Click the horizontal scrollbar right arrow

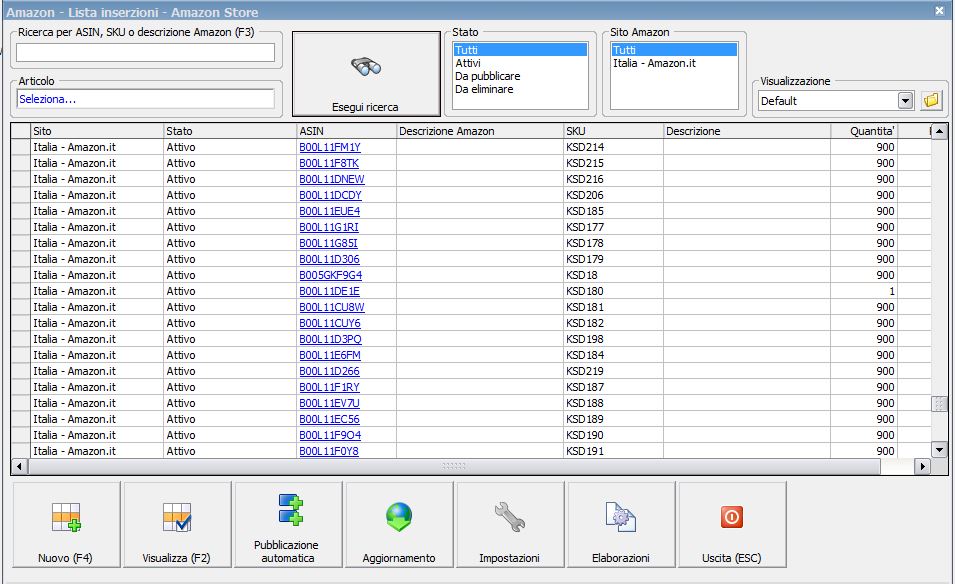click(923, 466)
